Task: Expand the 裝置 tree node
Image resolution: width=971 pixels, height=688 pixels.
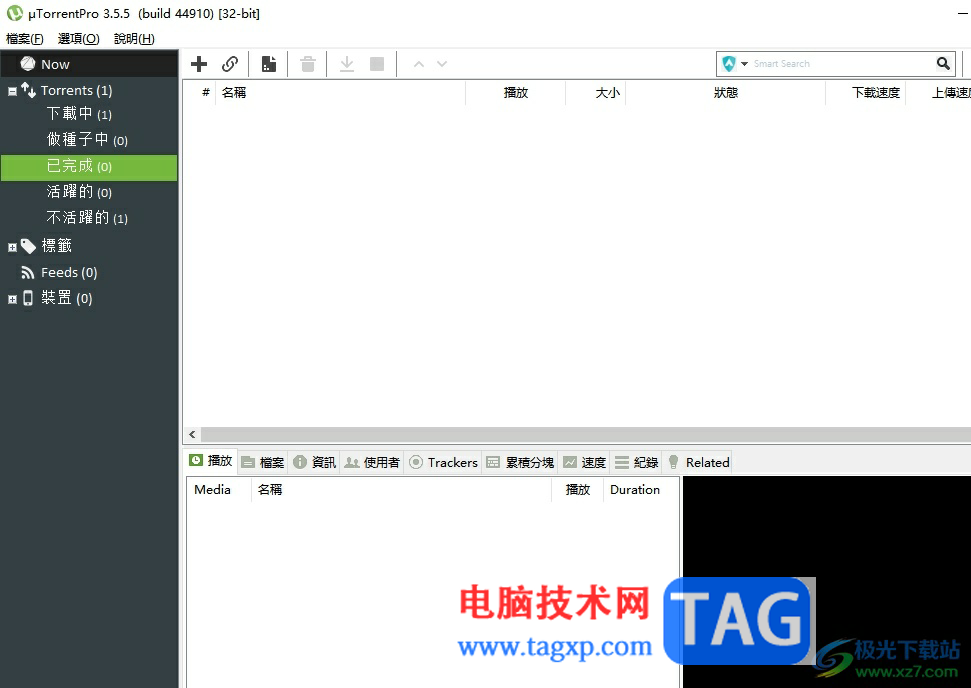Action: [x=12, y=300]
